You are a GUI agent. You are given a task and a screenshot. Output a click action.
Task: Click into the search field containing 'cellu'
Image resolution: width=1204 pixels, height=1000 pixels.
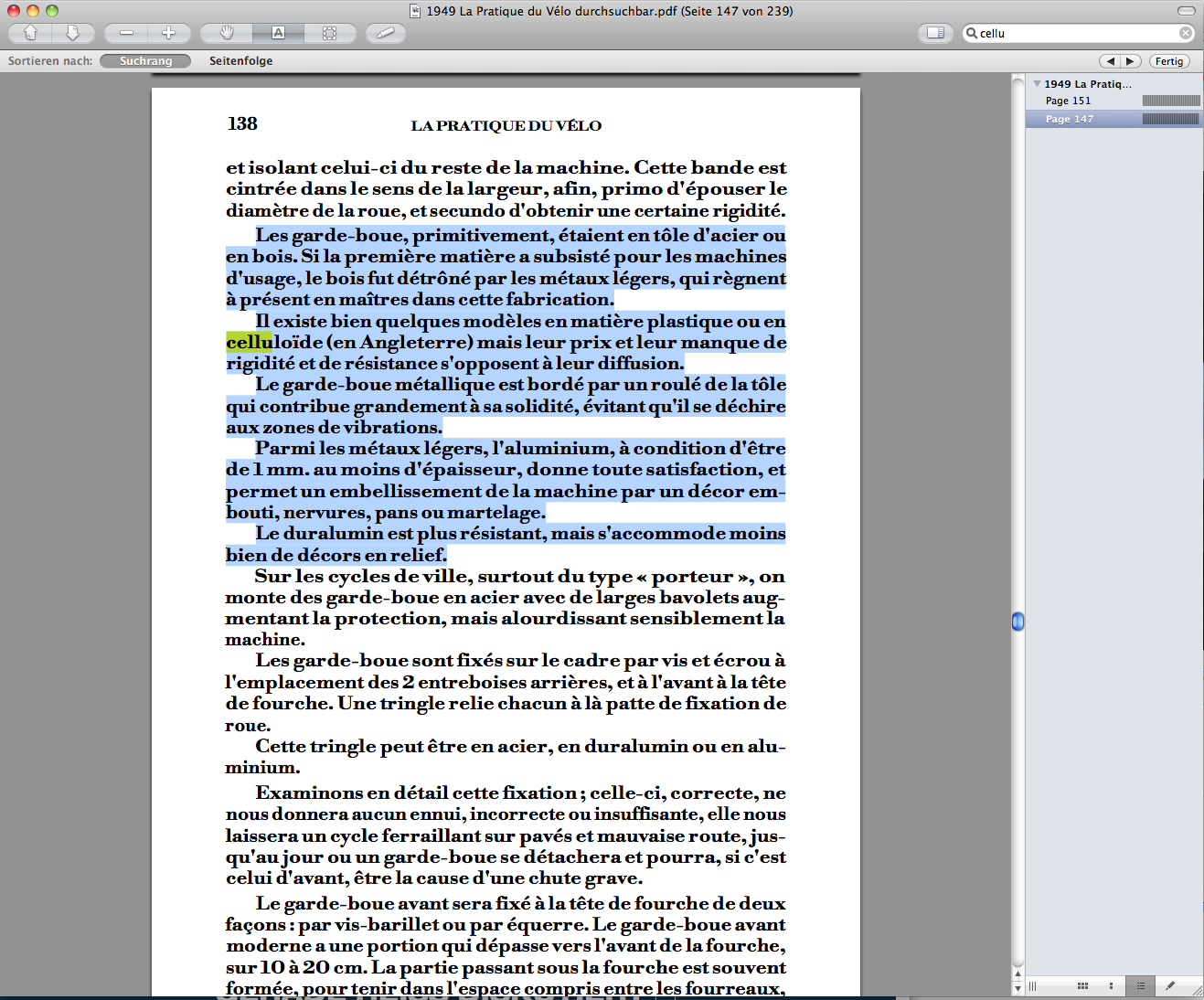pyautogui.click(x=1077, y=33)
